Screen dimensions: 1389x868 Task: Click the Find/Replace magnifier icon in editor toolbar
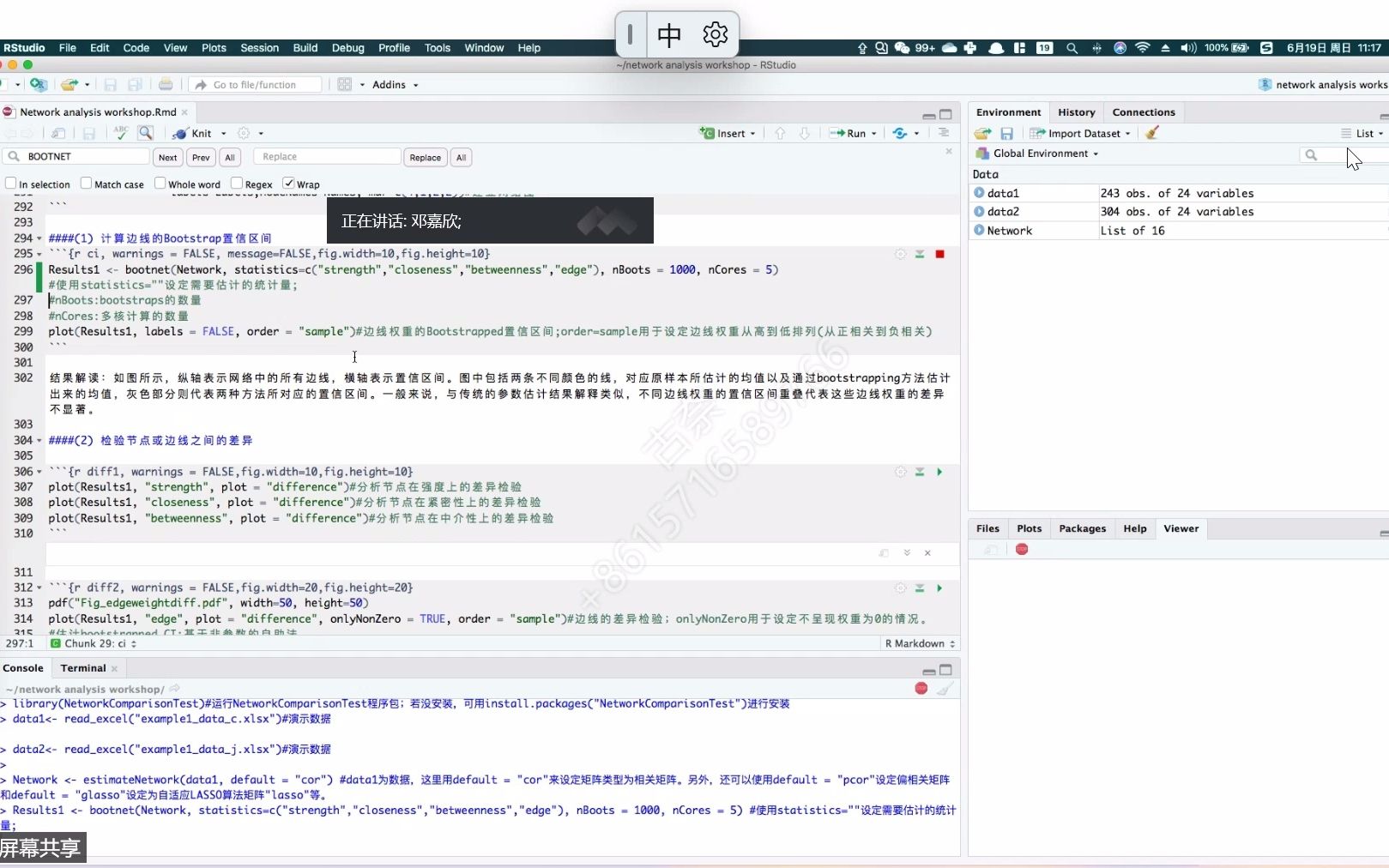(146, 133)
